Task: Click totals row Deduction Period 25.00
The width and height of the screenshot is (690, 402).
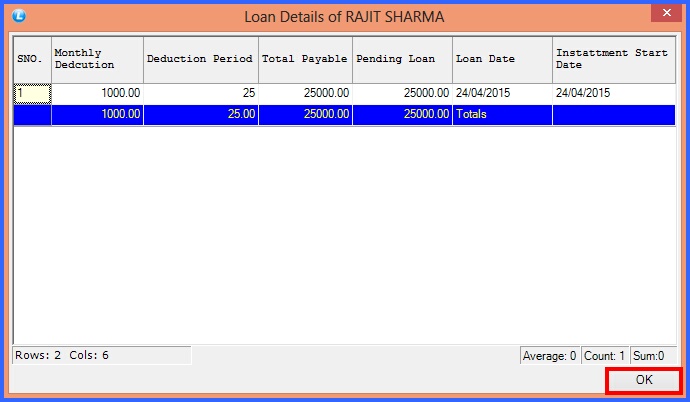Action: point(201,115)
